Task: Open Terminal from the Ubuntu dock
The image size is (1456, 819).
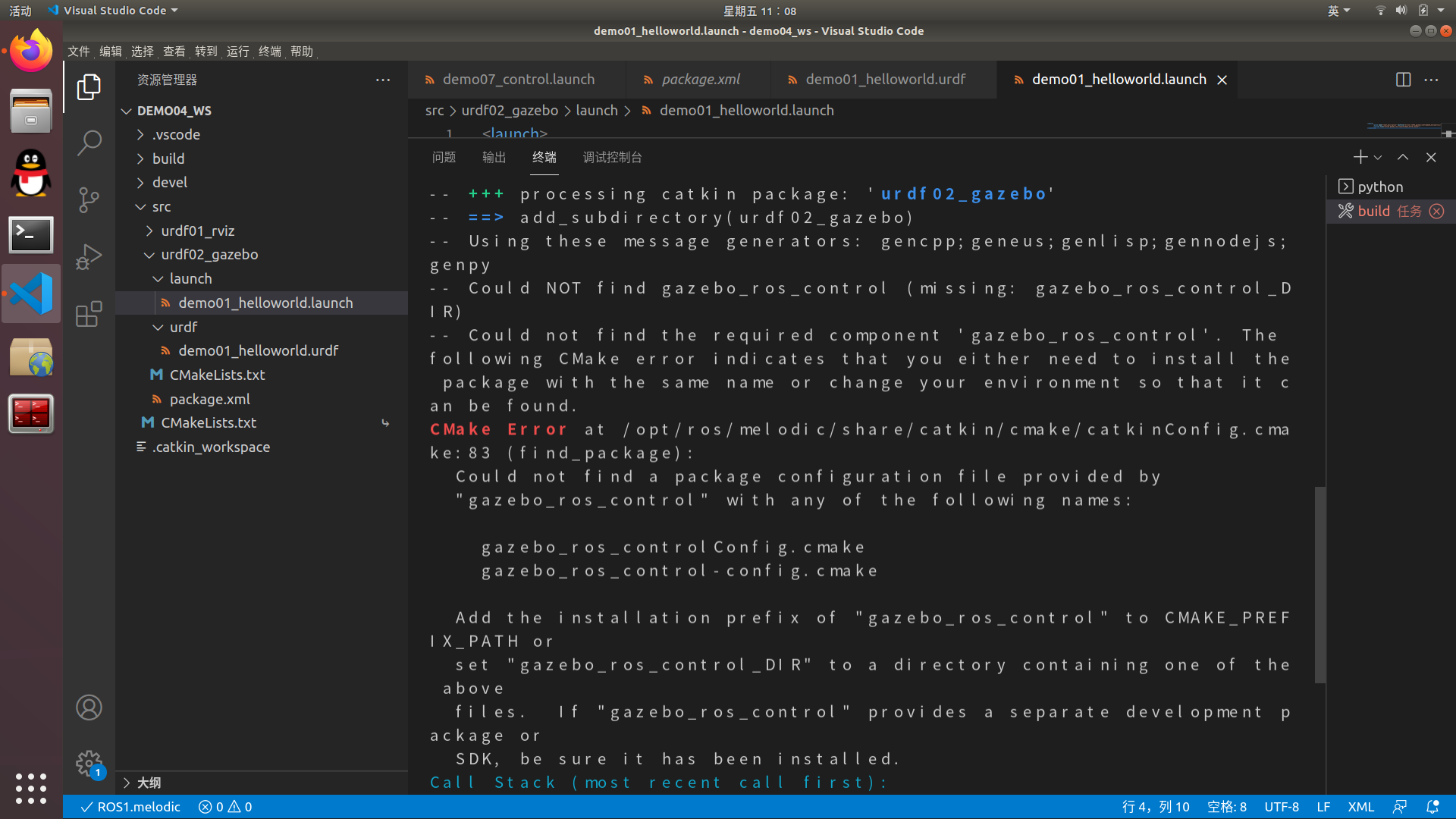Action: pyautogui.click(x=31, y=235)
